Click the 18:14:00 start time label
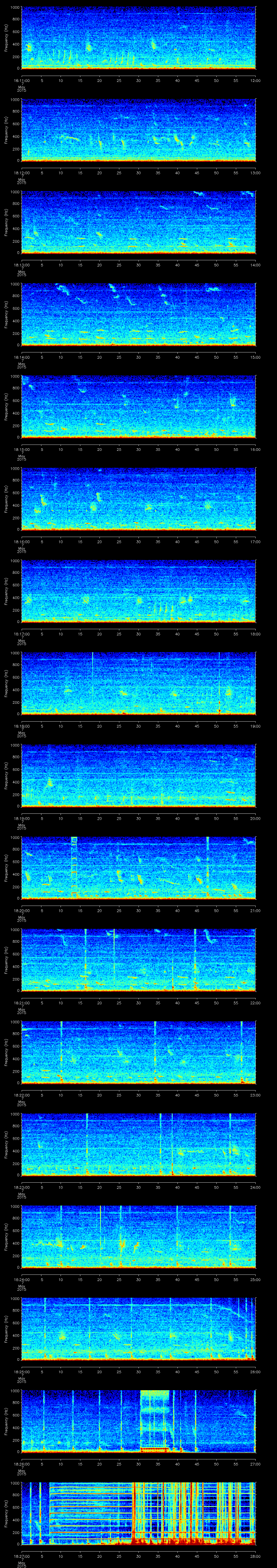The width and height of the screenshot is (277, 1568). (21, 357)
